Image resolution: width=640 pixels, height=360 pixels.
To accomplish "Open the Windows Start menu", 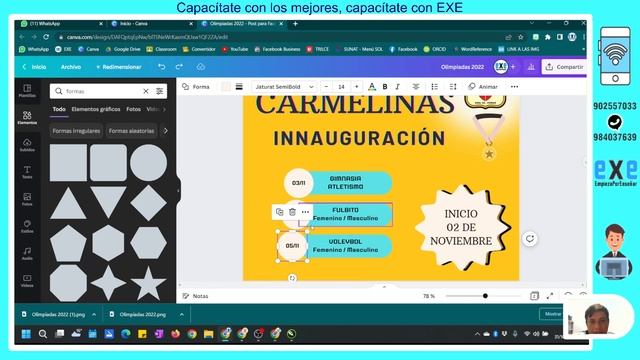I will pyautogui.click(x=26, y=334).
